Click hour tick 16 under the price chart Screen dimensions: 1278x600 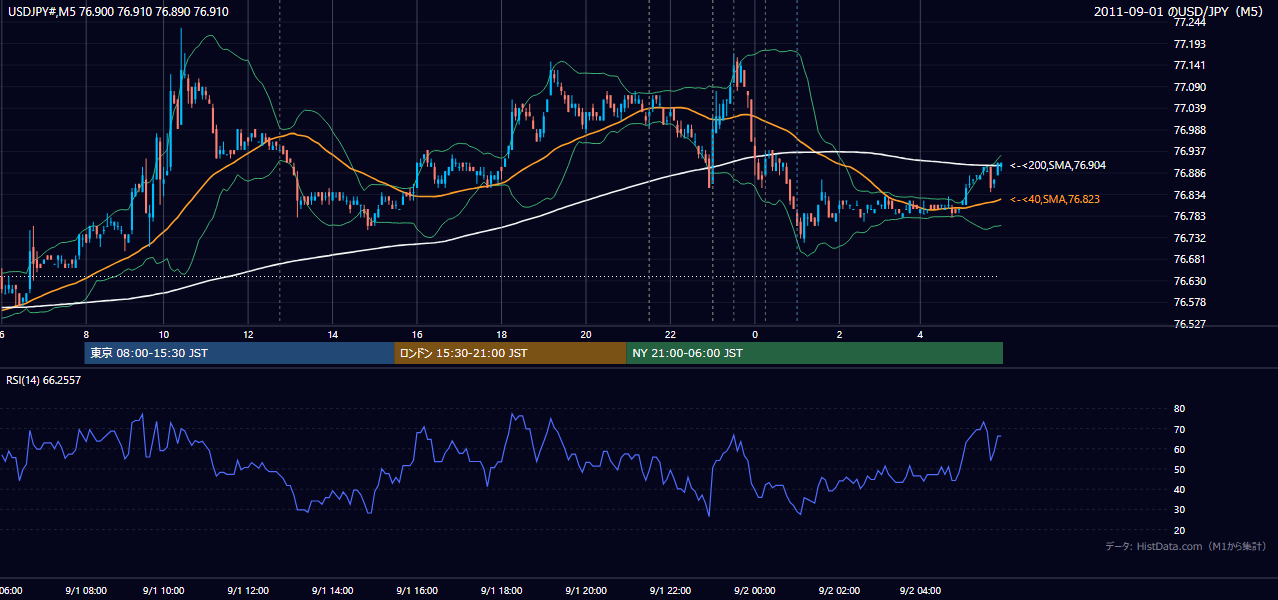(x=417, y=335)
